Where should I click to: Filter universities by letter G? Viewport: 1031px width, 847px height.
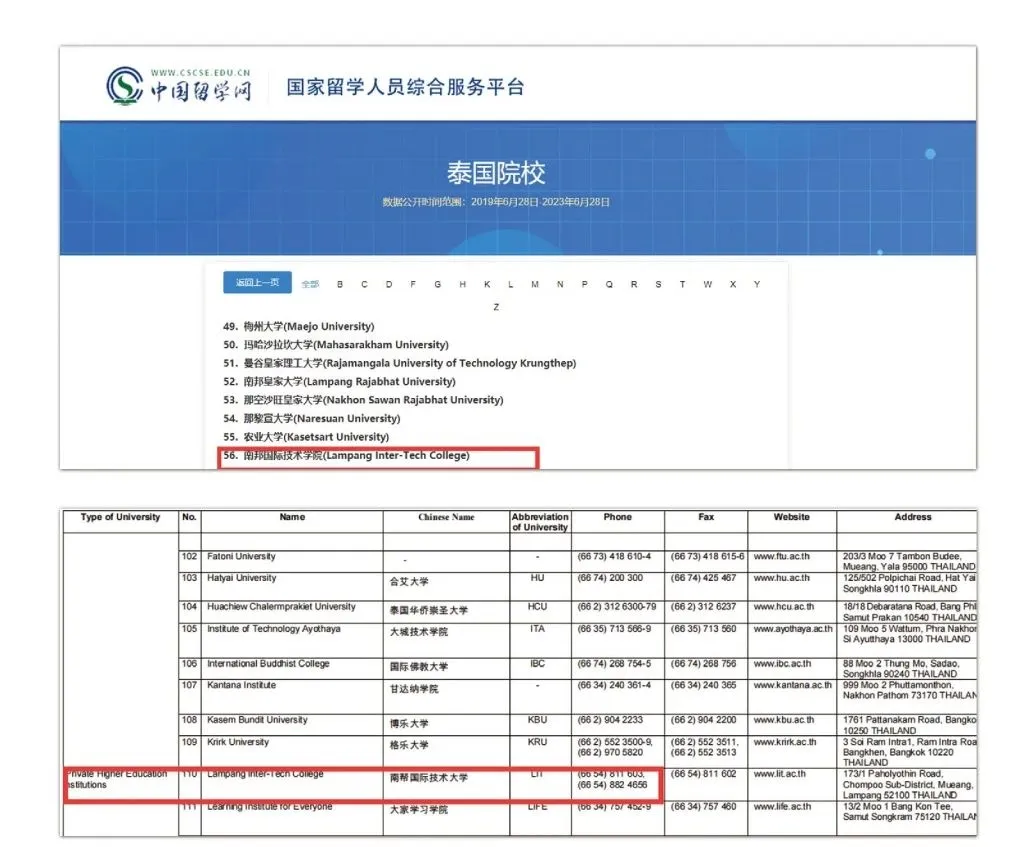[x=437, y=284]
